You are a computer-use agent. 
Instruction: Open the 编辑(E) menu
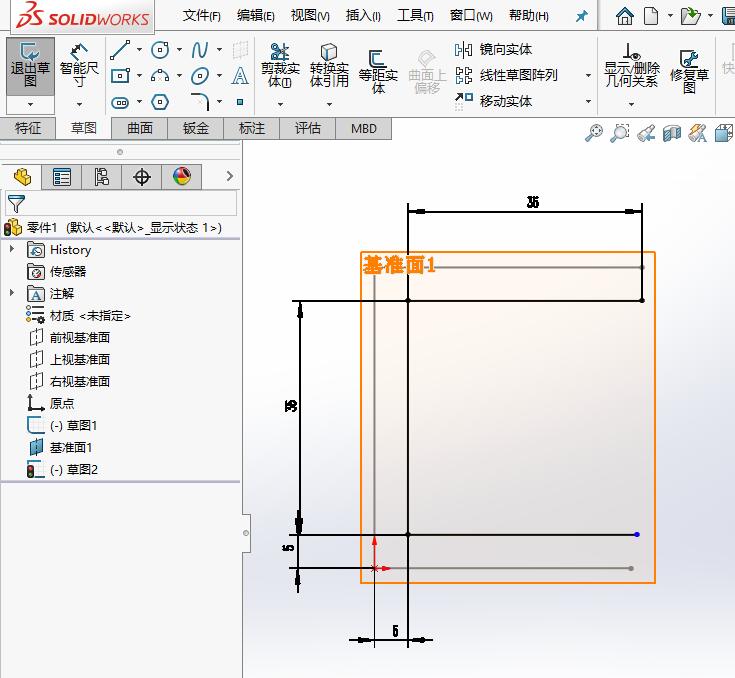point(255,16)
